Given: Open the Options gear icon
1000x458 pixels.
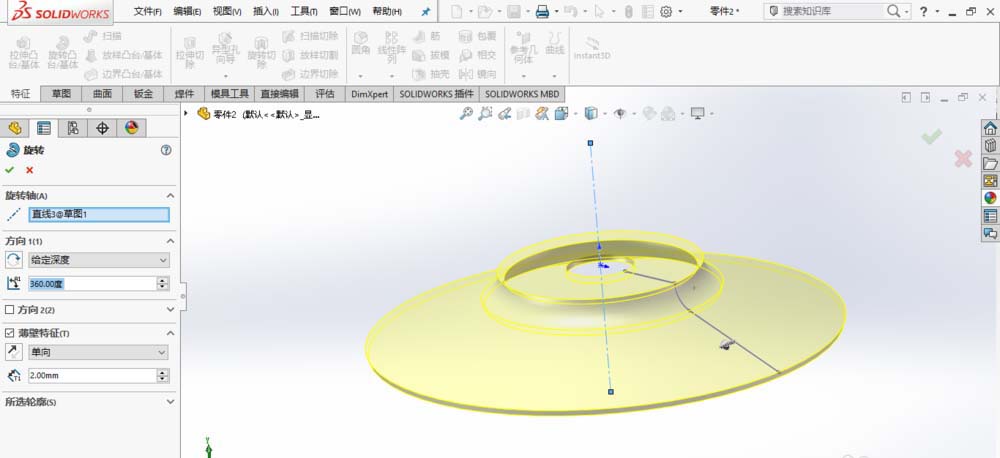Looking at the screenshot, I should click(665, 12).
